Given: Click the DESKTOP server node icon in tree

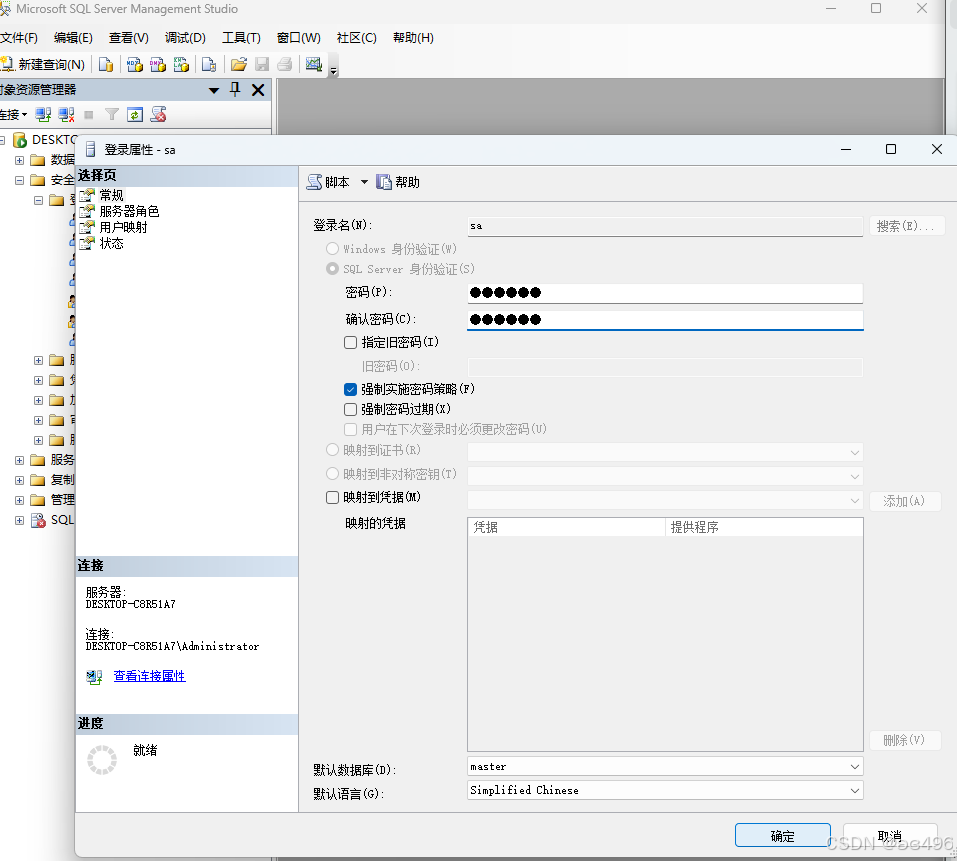Looking at the screenshot, I should 20,140.
